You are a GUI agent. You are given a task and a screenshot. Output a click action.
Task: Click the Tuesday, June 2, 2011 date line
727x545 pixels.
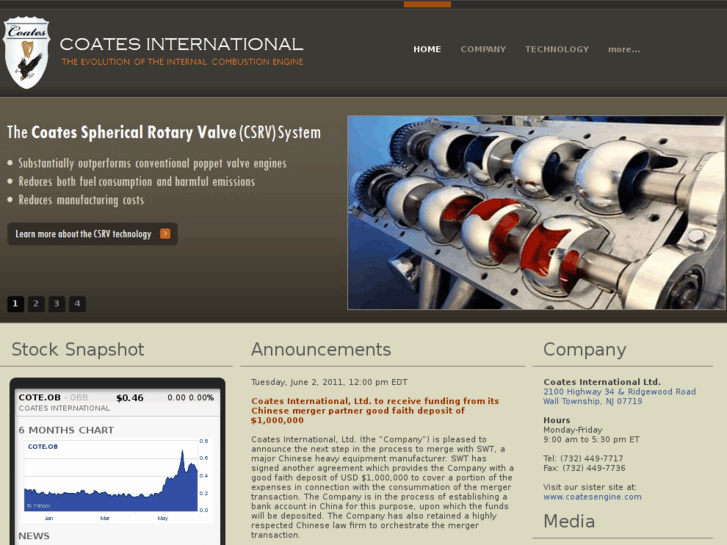329,382
